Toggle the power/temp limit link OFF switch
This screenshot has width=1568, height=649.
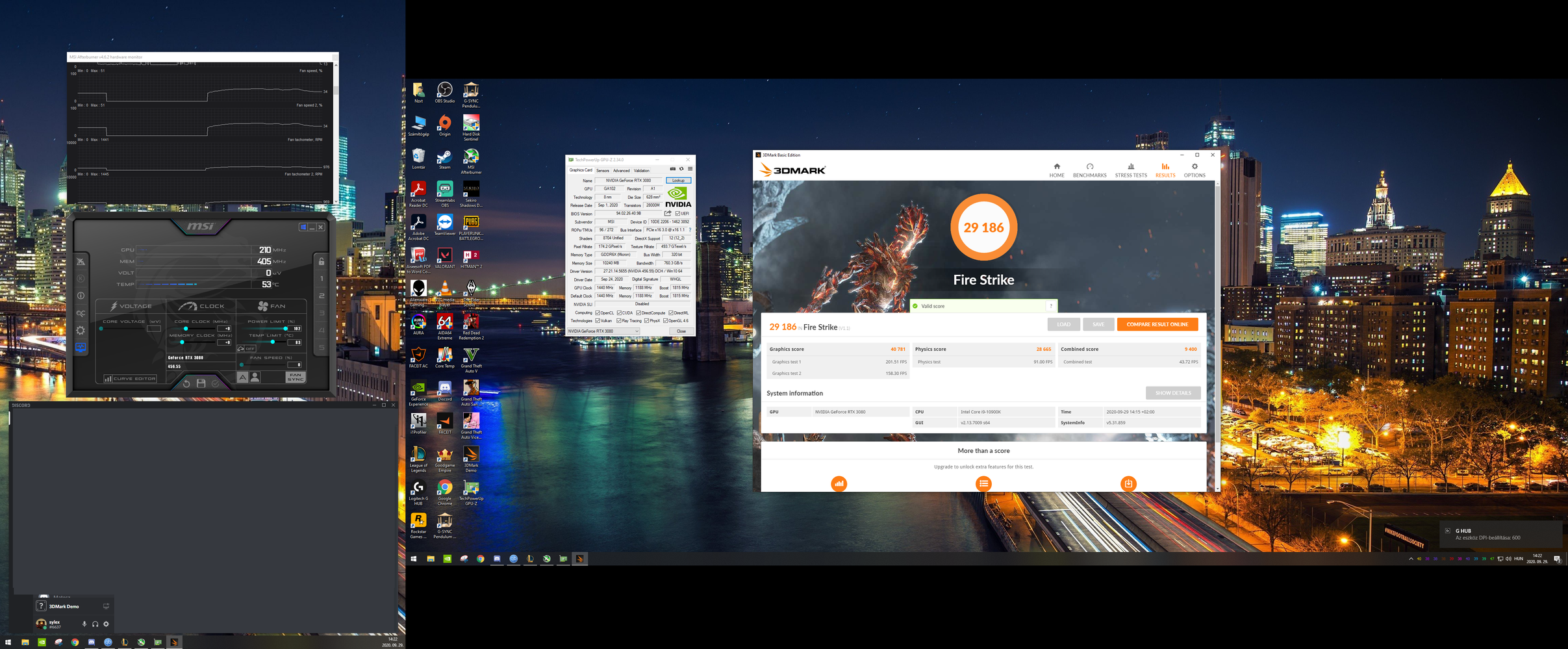pyautogui.click(x=246, y=349)
